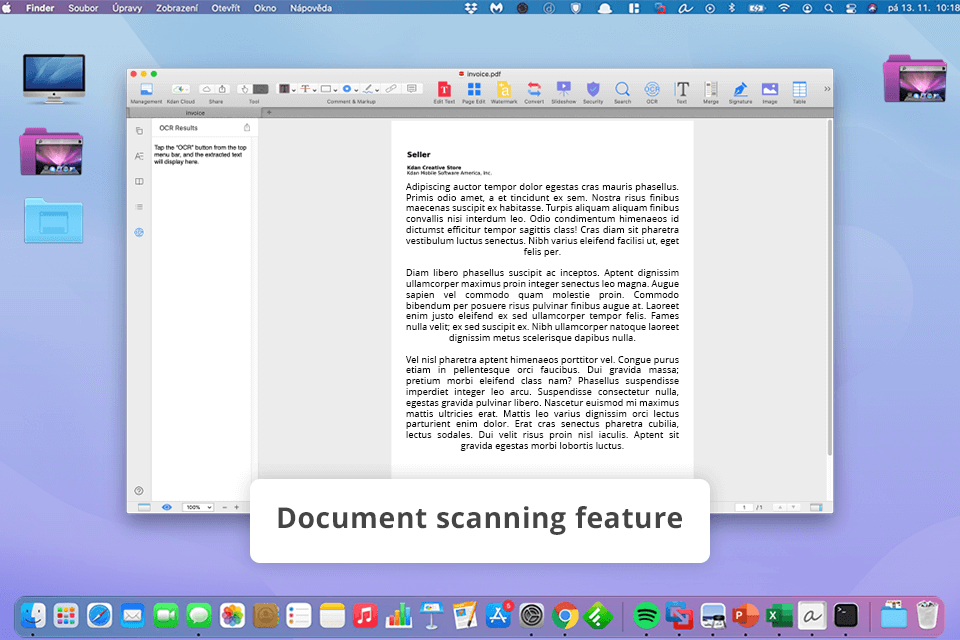
Task: Open the 100% zoom level dropdown
Action: [x=196, y=507]
